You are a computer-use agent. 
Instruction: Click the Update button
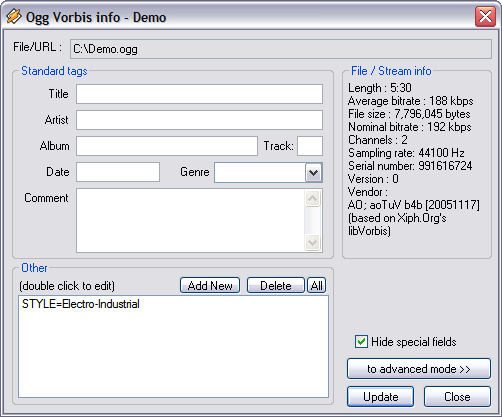coord(380,397)
